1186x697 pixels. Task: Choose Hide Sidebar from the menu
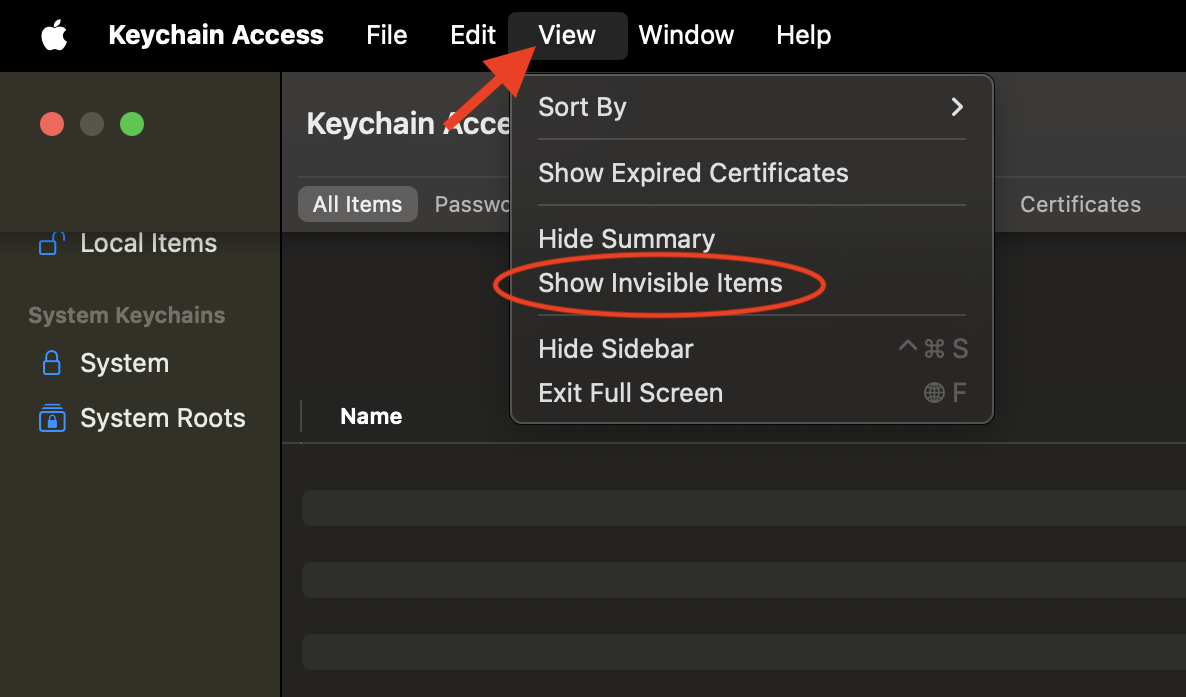click(x=616, y=349)
